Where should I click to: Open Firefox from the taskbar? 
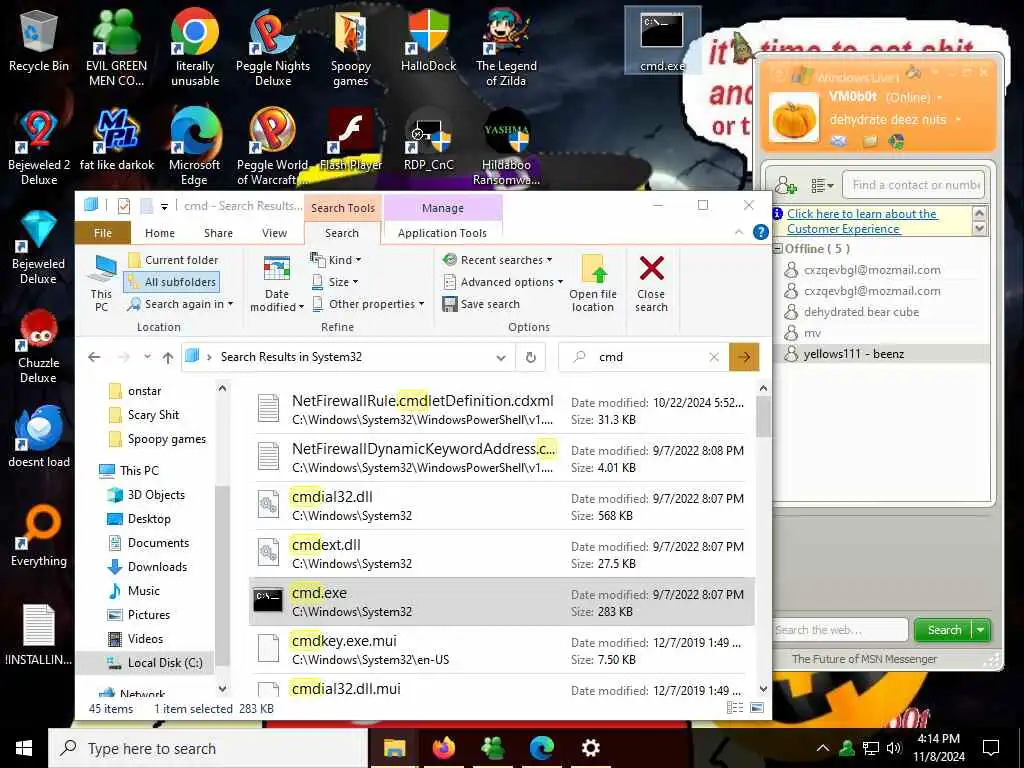[x=444, y=748]
